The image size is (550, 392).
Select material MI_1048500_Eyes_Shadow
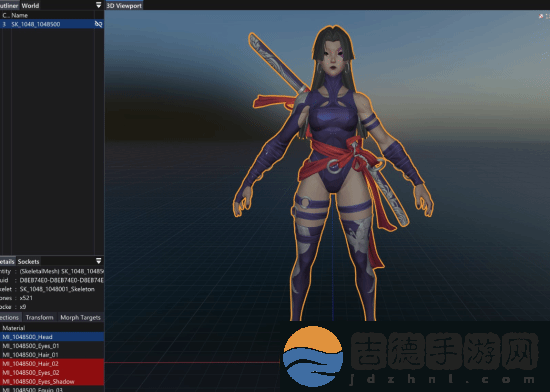tap(52, 381)
